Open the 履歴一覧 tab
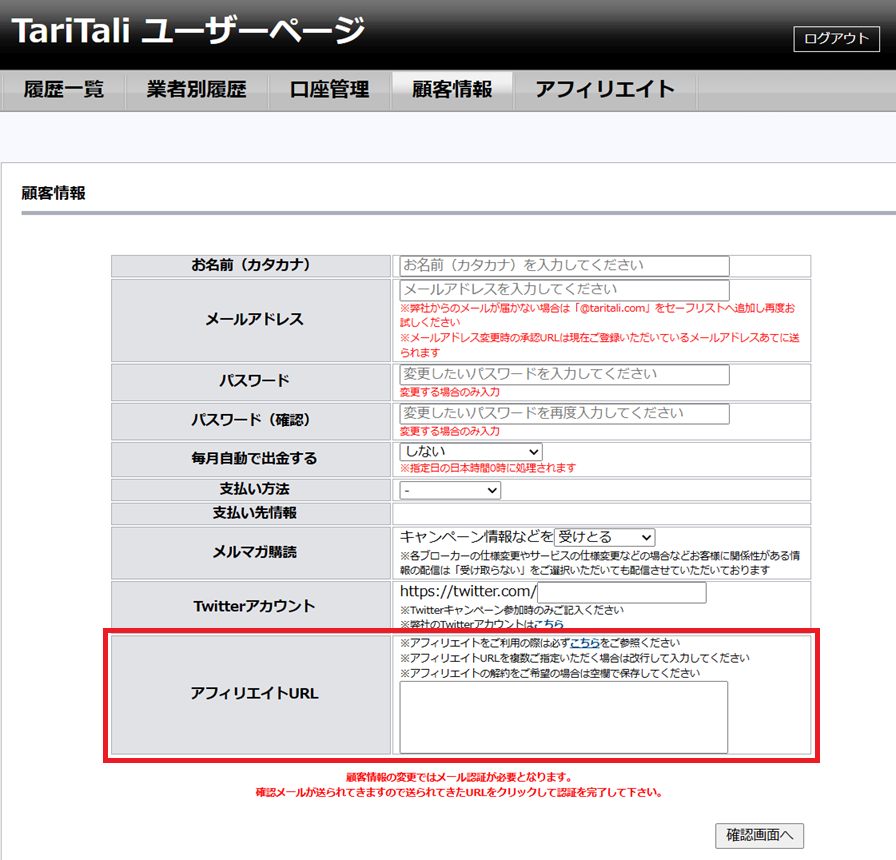Image resolution: width=896 pixels, height=860 pixels. tap(63, 89)
